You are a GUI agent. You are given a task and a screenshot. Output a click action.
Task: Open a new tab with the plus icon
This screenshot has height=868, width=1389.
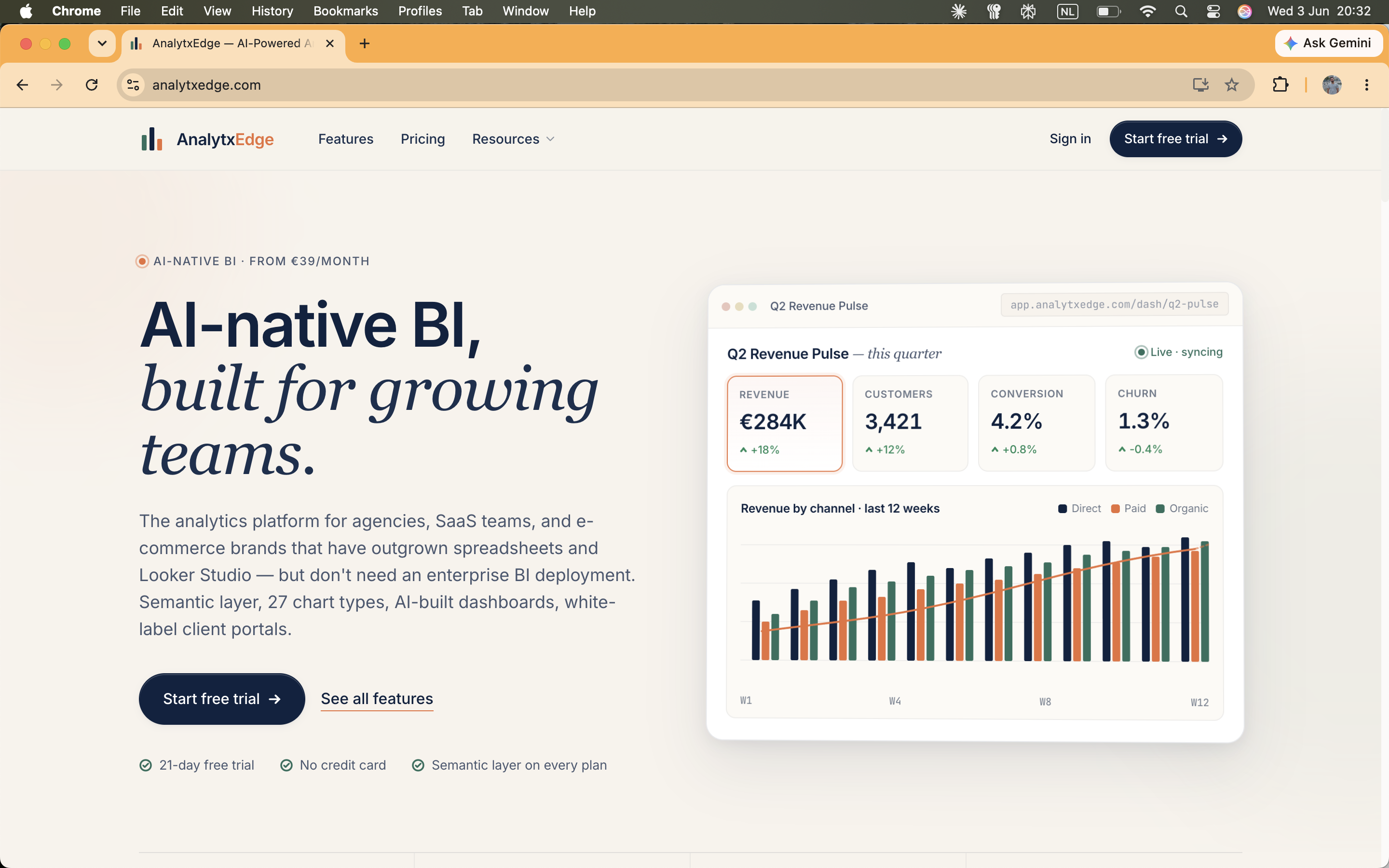point(365,43)
